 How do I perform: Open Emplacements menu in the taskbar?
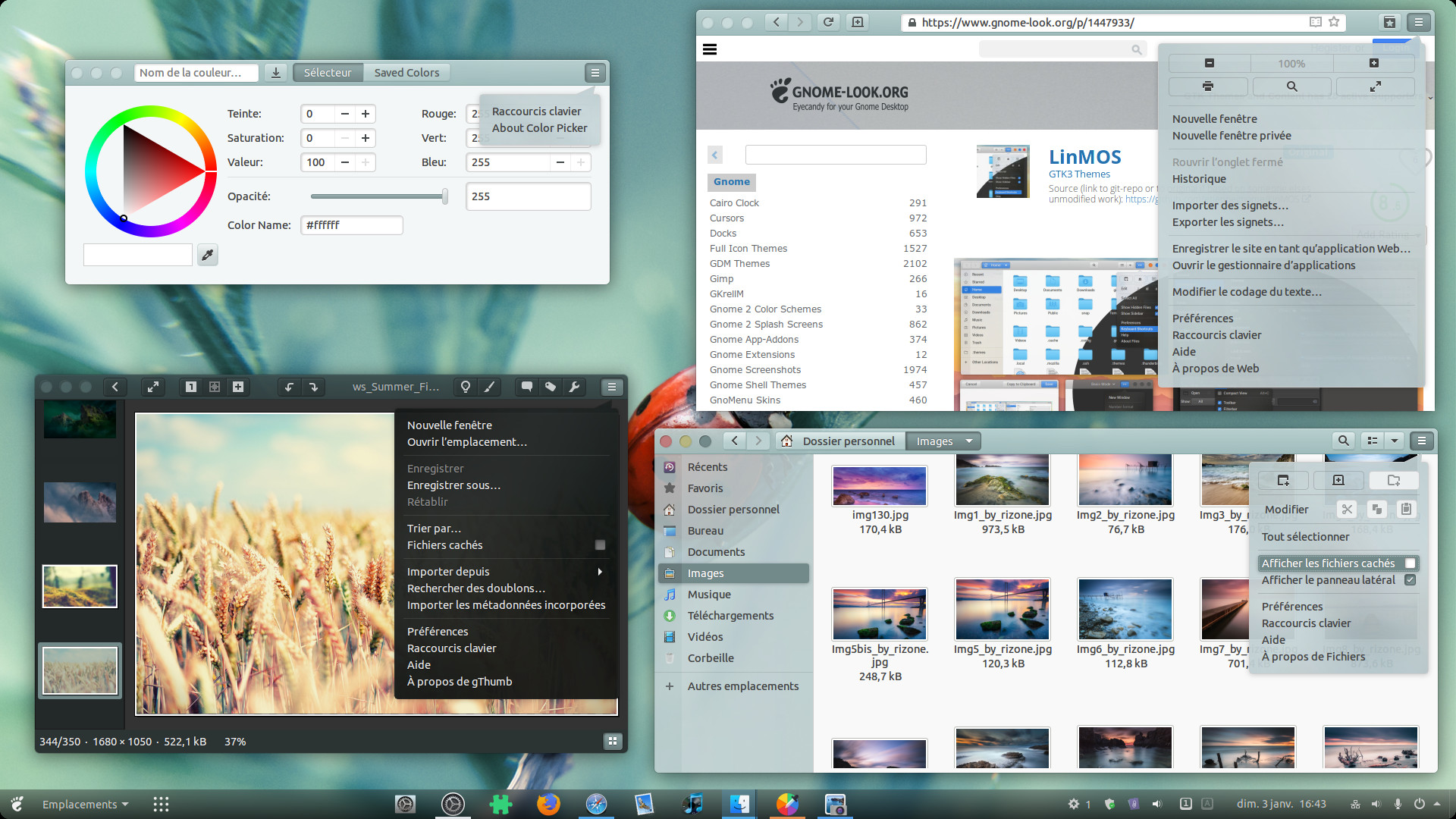tap(85, 804)
